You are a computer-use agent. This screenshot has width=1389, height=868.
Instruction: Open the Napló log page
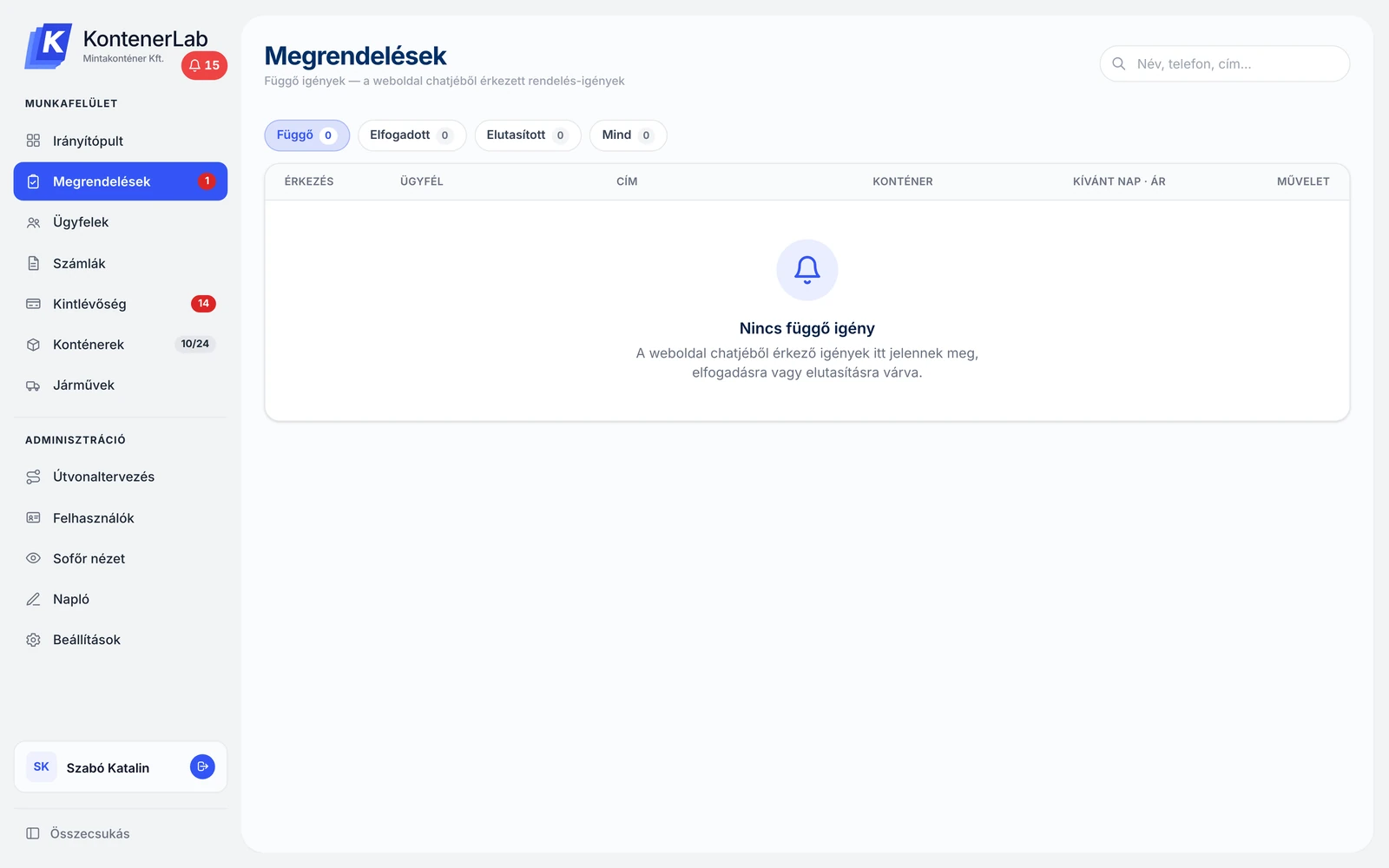pyautogui.click(x=121, y=599)
